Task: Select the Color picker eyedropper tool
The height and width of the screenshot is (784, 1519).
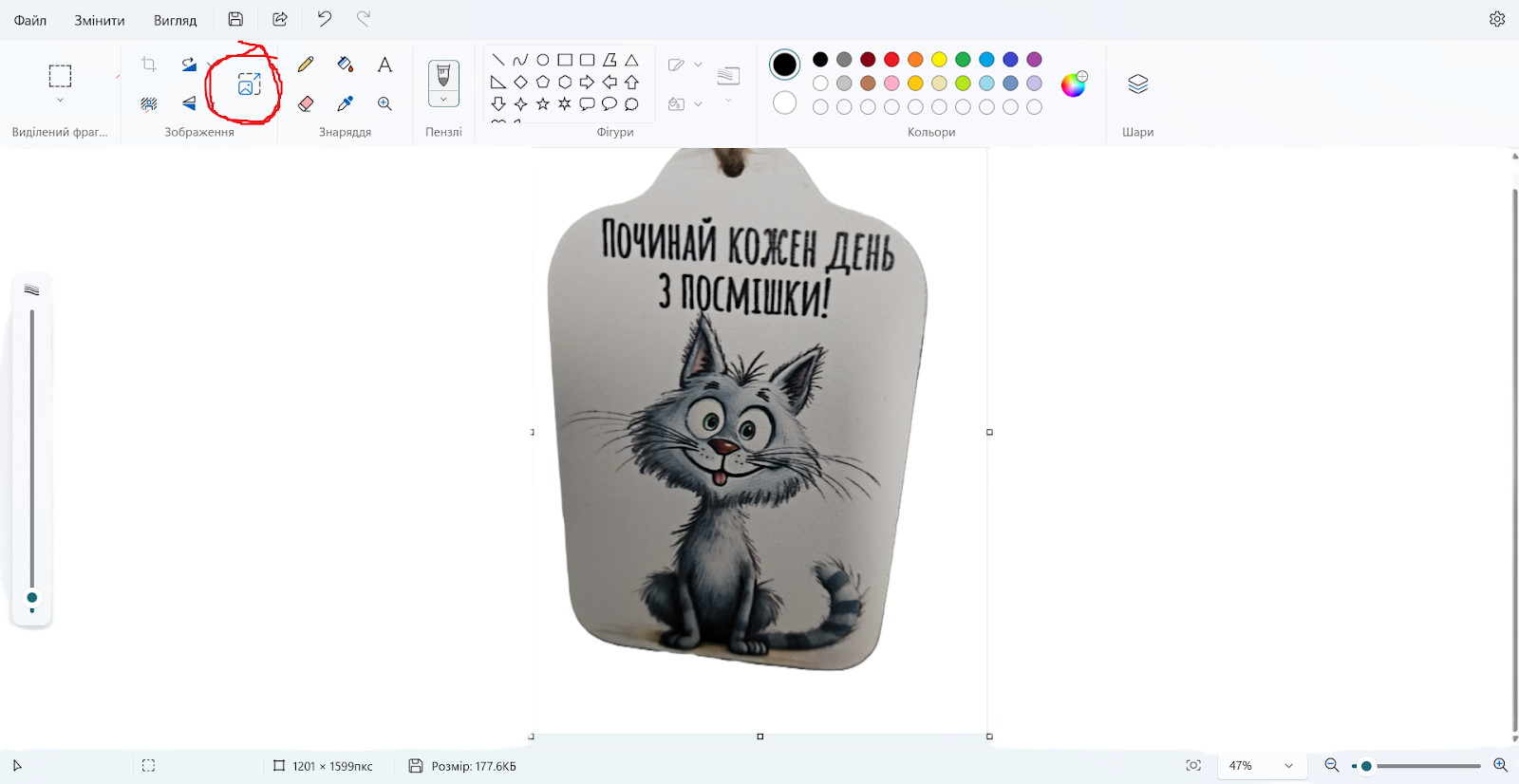Action: [x=346, y=103]
